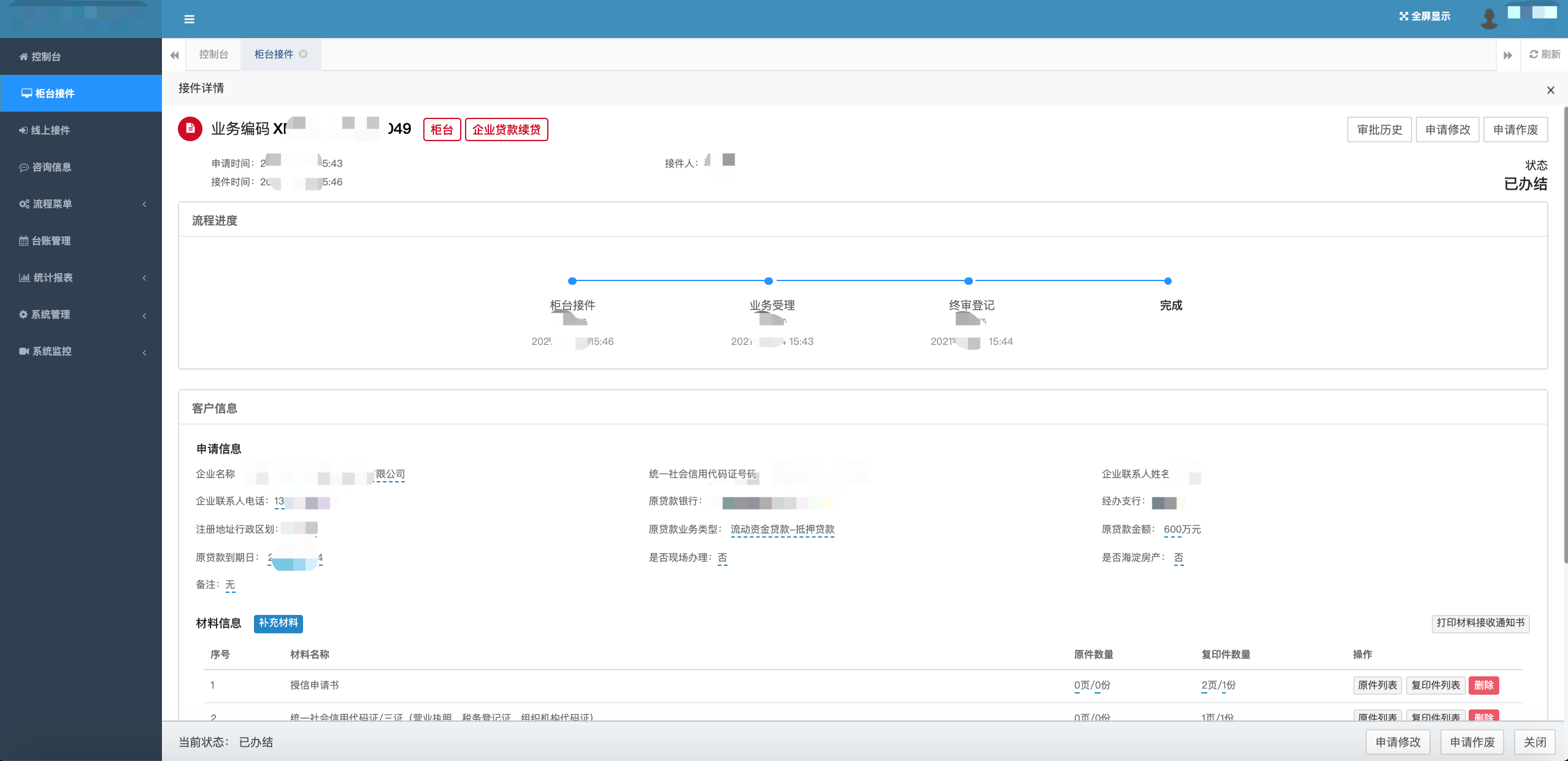Screen dimensions: 1568x761
Task: Click the 企业贷款续贷 tag
Action: click(x=507, y=129)
